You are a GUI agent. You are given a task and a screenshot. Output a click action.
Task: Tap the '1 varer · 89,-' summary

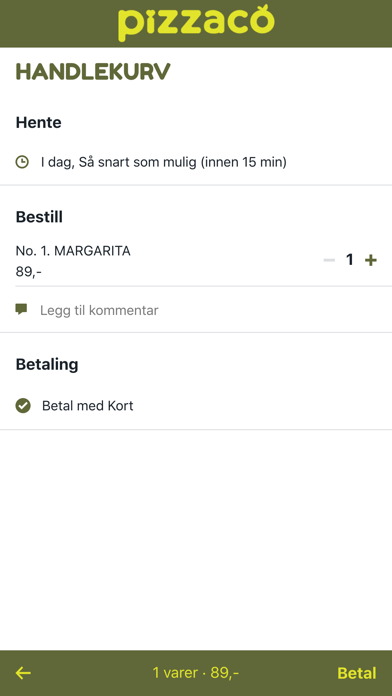pos(196,673)
